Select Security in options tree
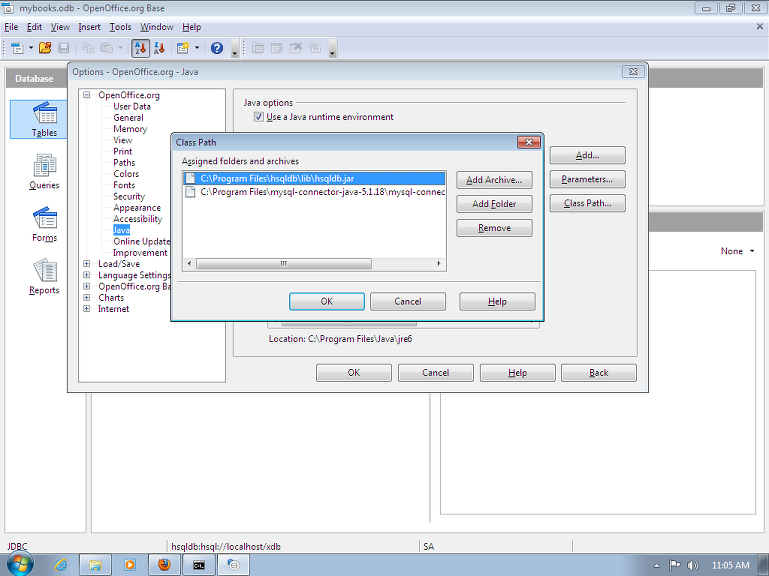The height and width of the screenshot is (576, 769). pyautogui.click(x=129, y=197)
